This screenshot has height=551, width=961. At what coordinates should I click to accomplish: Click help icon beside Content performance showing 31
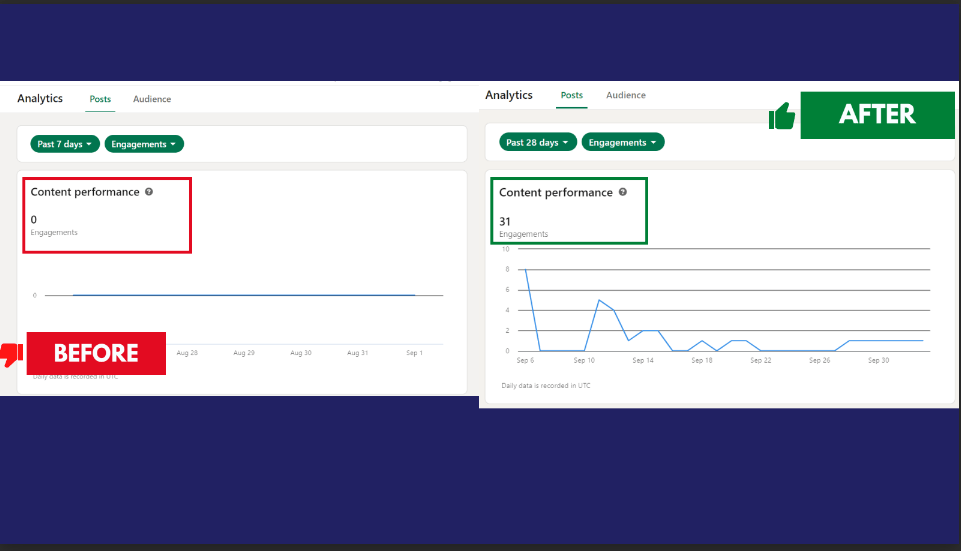click(622, 192)
